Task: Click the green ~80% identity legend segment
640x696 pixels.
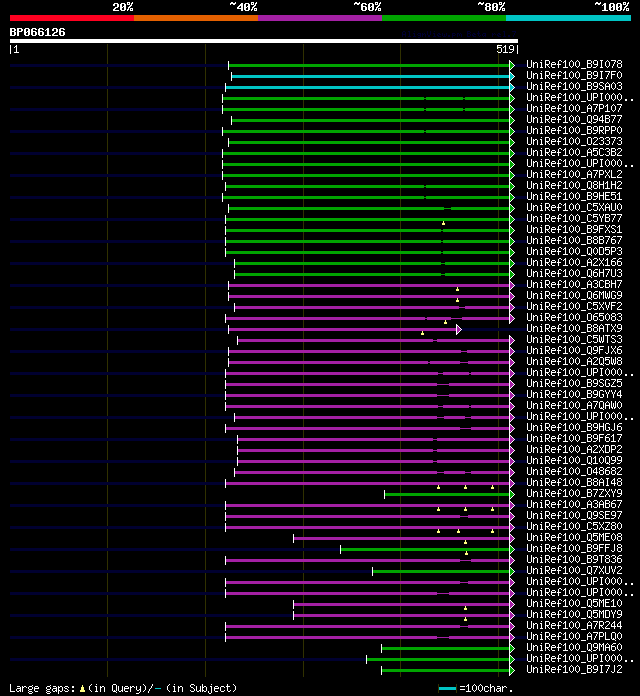Action: (x=444, y=18)
